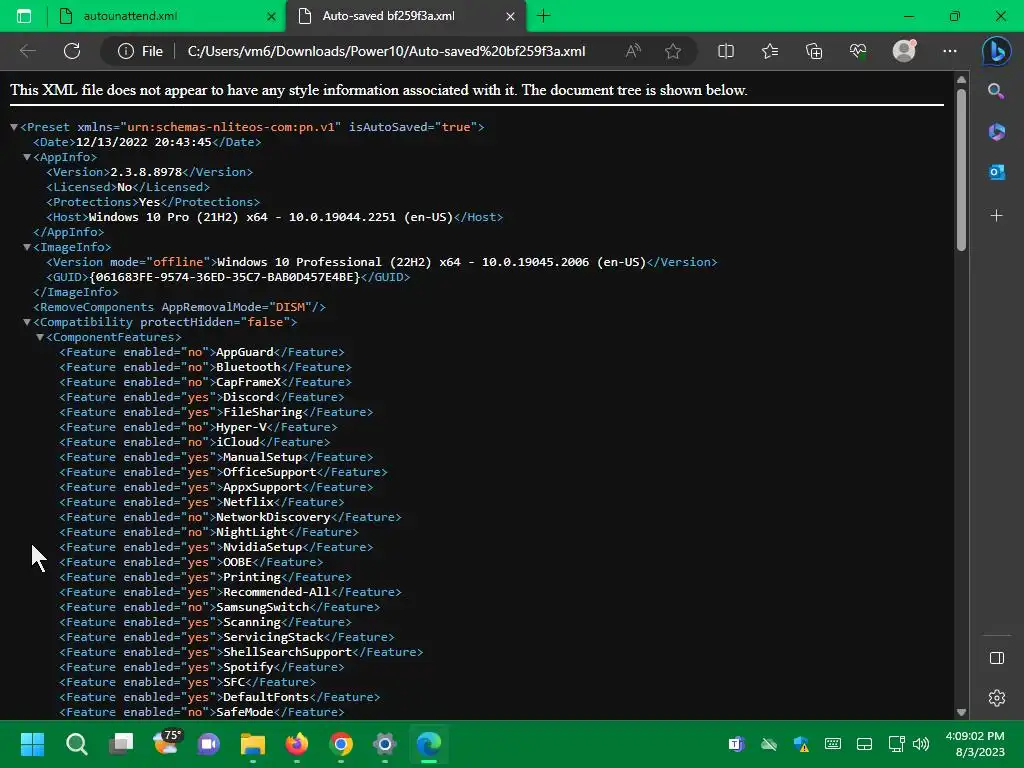Click the Hyper-V feature line
Screen dimensions: 1024x768
tap(198, 427)
